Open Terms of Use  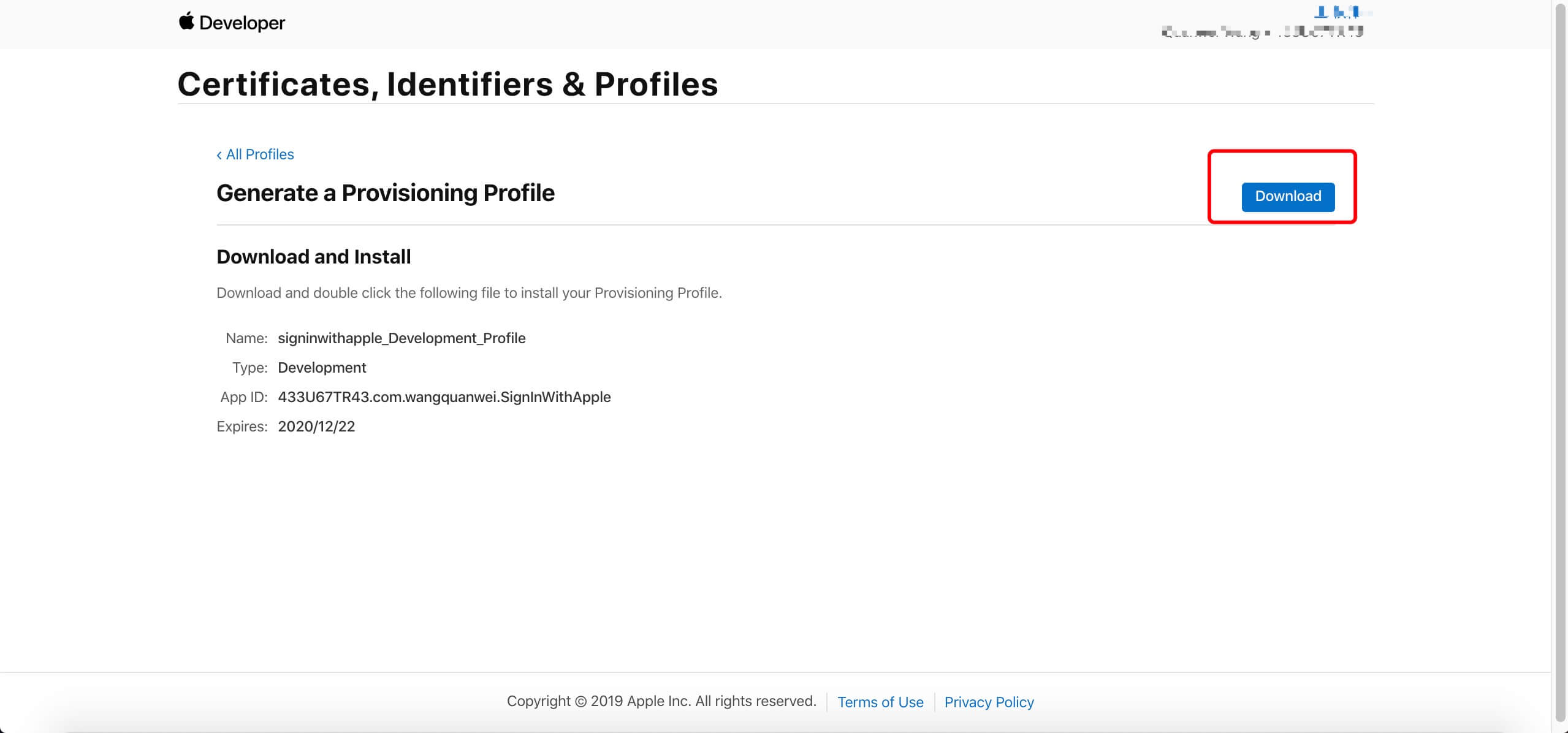(880, 701)
